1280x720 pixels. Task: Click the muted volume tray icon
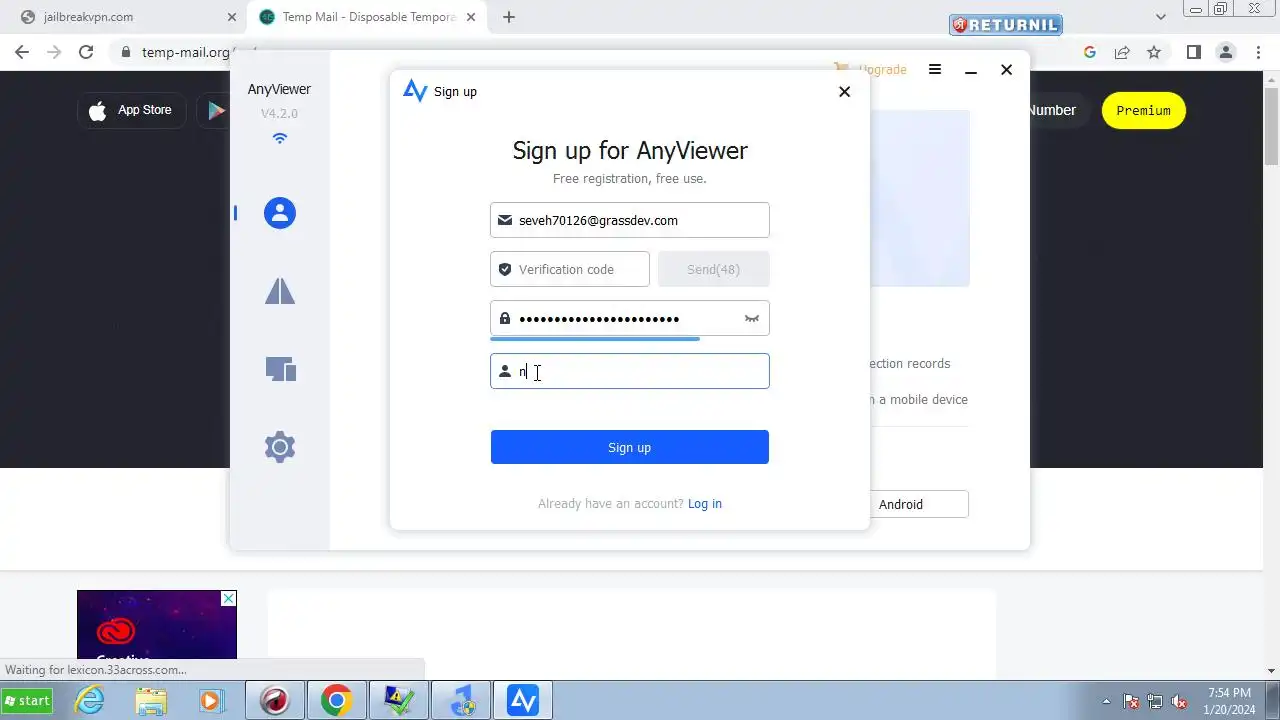(1180, 701)
